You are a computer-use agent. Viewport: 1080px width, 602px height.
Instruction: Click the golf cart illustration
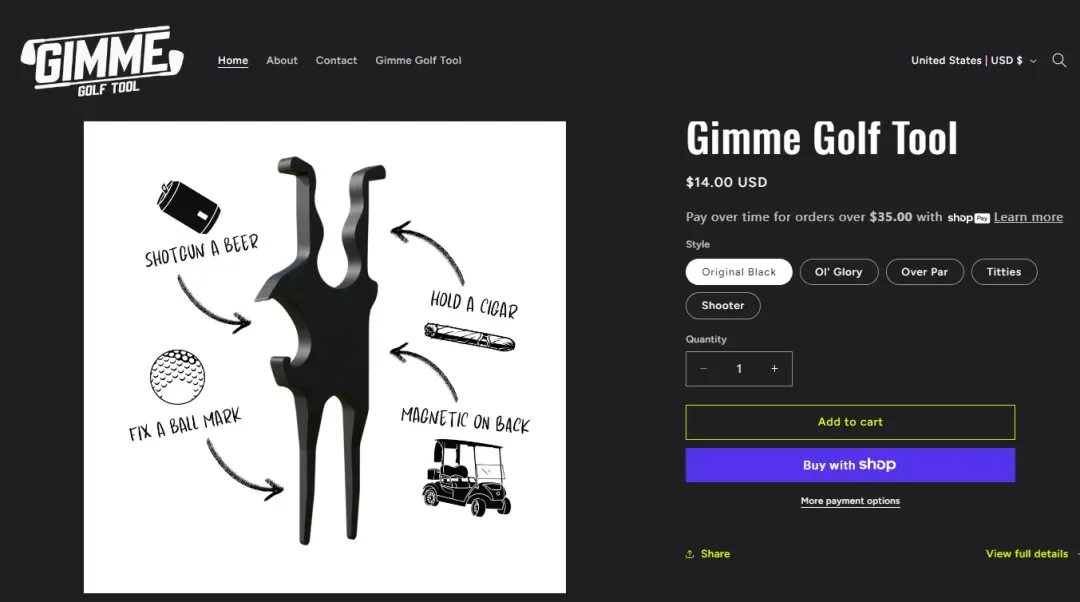tap(467, 477)
